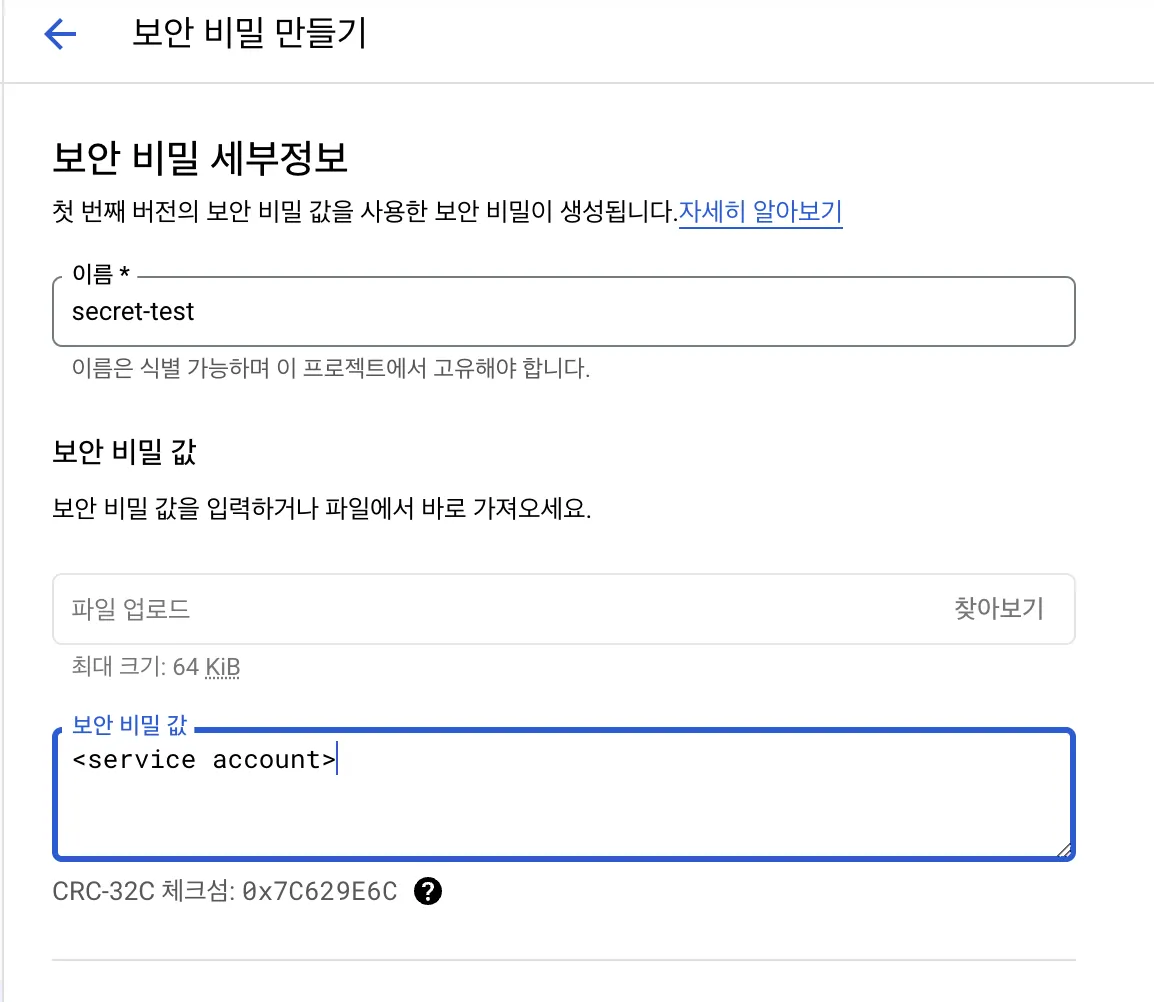Click the back arrow icon
The width and height of the screenshot is (1154, 1002).
point(60,36)
